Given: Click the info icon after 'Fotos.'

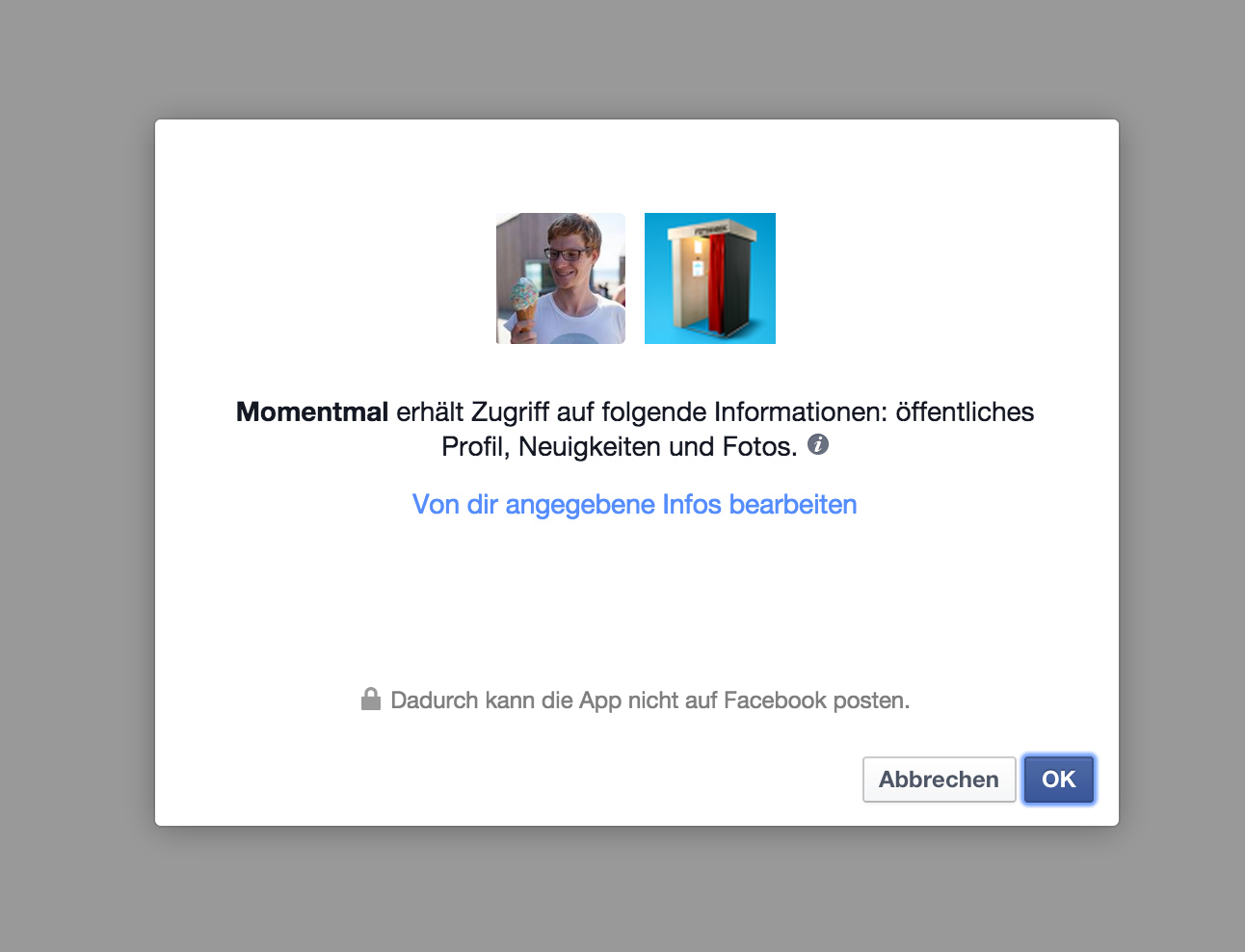Looking at the screenshot, I should [x=818, y=444].
